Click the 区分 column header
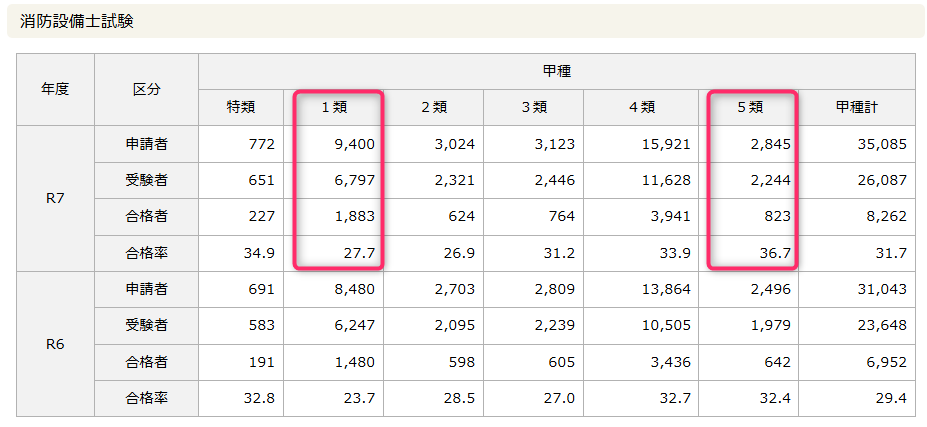The image size is (927, 427). pyautogui.click(x=147, y=89)
